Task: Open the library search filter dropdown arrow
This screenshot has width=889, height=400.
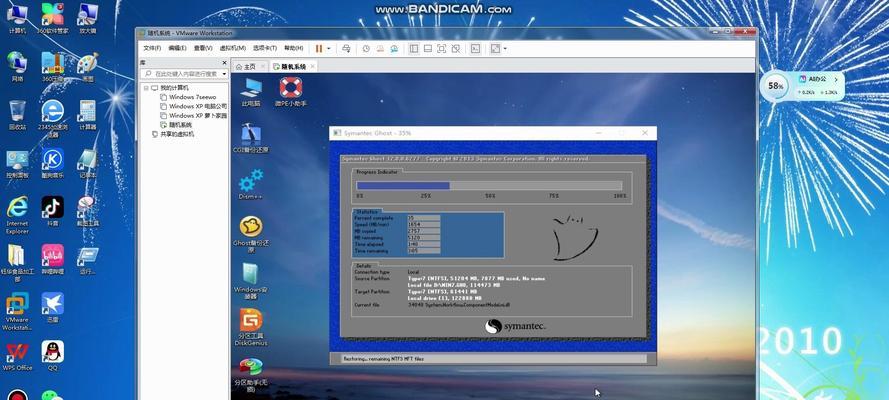Action: click(225, 74)
